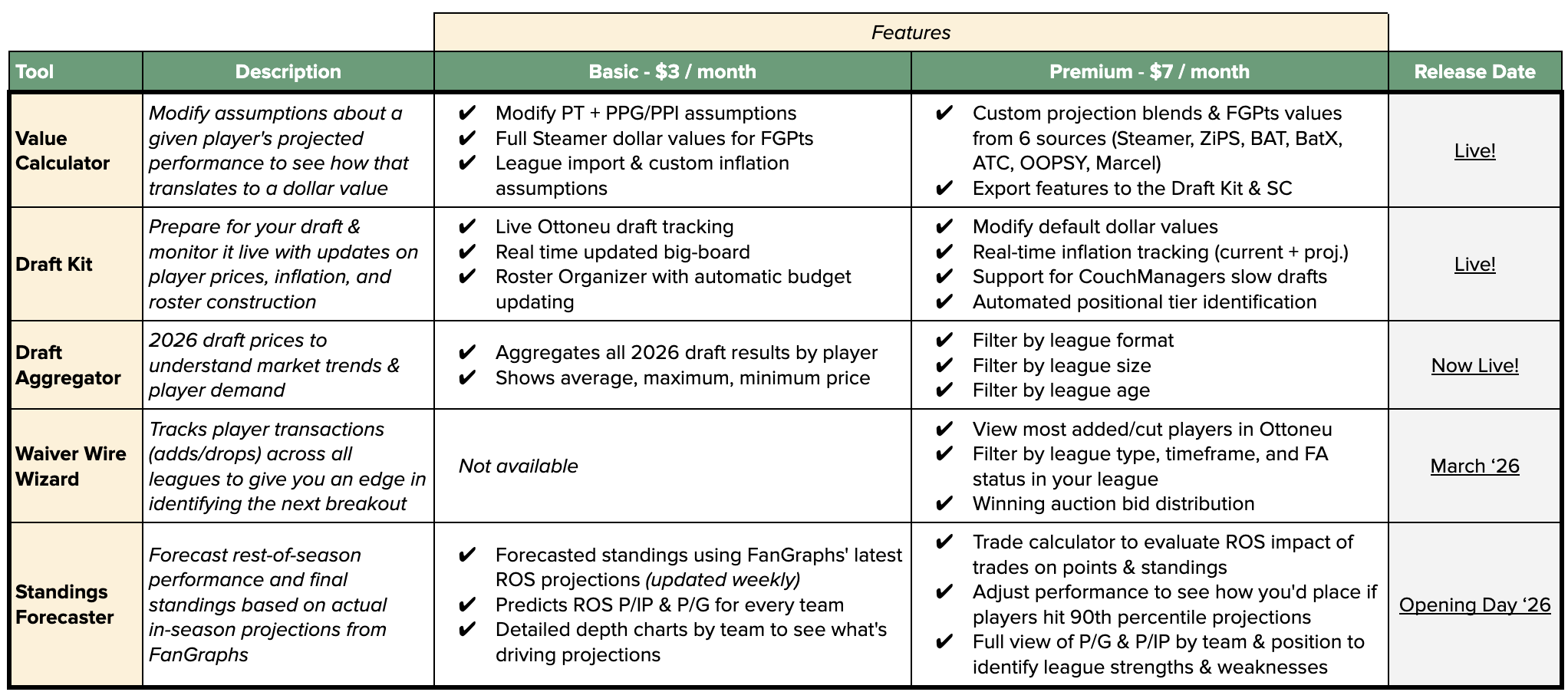Select checkmark for 'Support for CouchManagers slow drafts'
Screen dimensions: 1568x692
[944, 277]
